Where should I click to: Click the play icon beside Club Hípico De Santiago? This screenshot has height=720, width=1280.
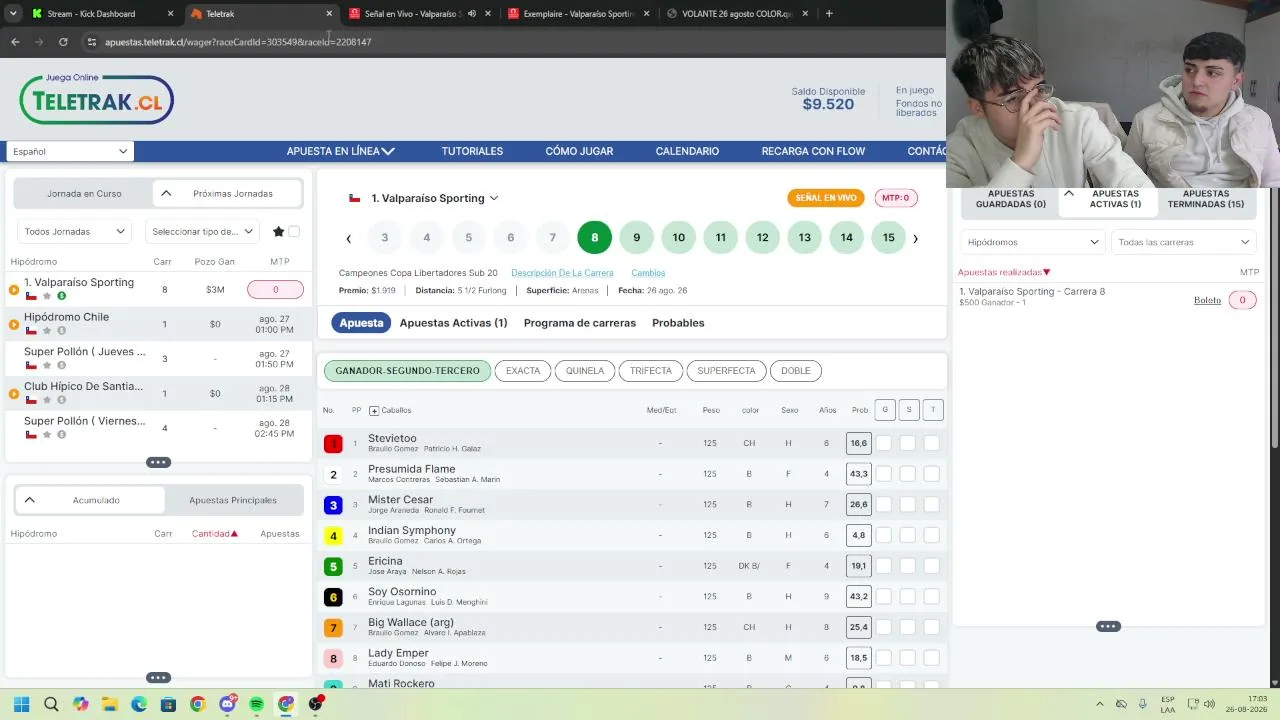(14, 394)
